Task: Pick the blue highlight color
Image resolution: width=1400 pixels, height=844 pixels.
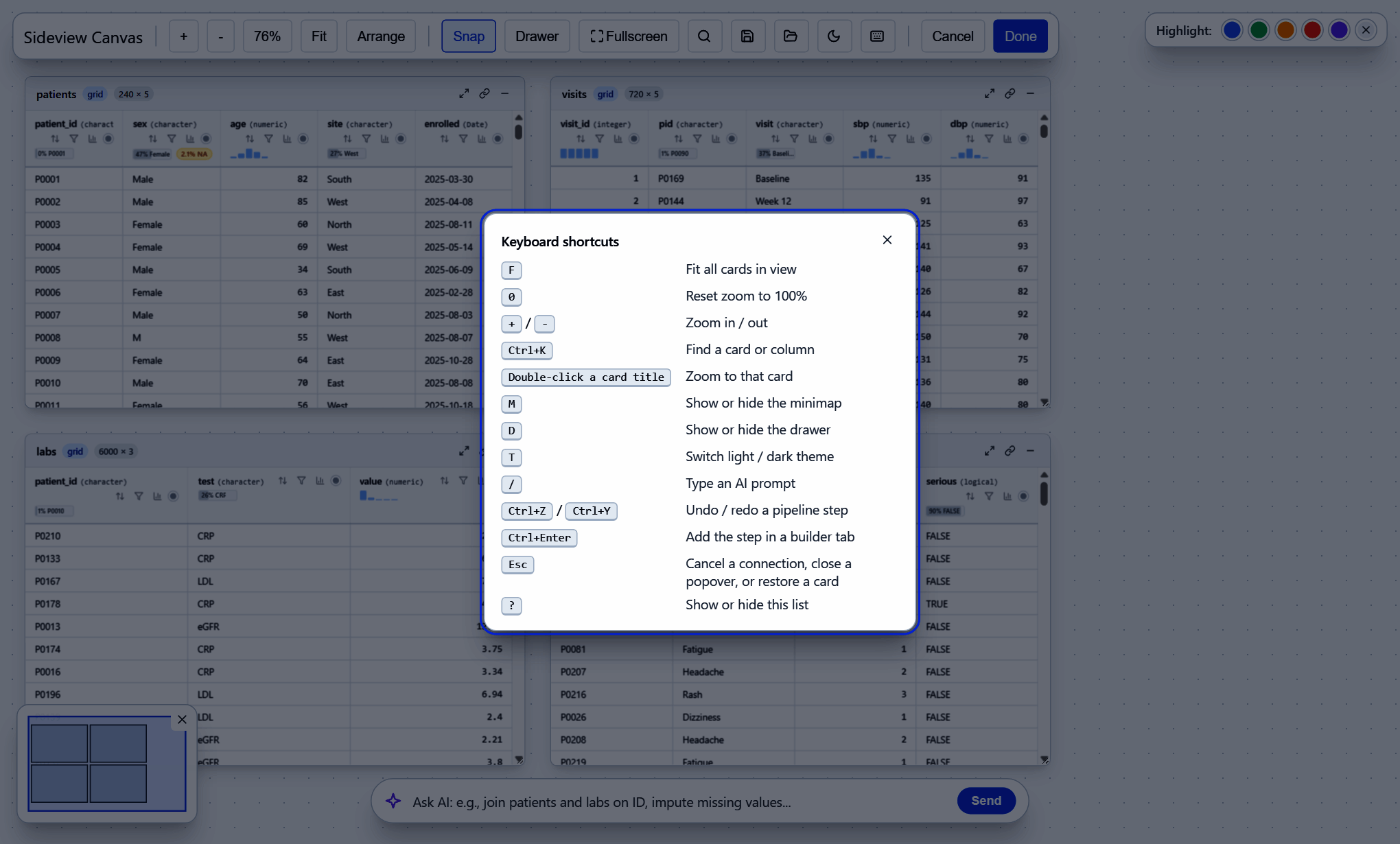Action: tap(1232, 30)
